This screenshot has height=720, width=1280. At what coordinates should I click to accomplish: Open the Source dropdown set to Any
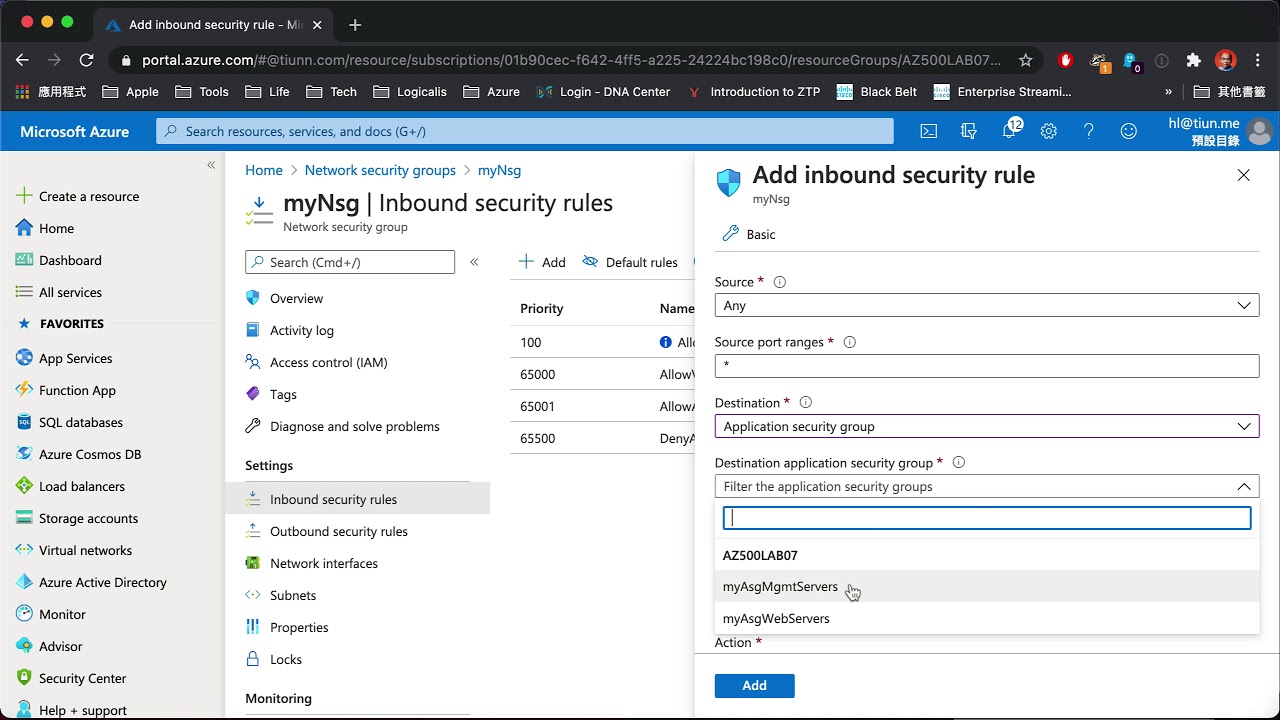(986, 306)
